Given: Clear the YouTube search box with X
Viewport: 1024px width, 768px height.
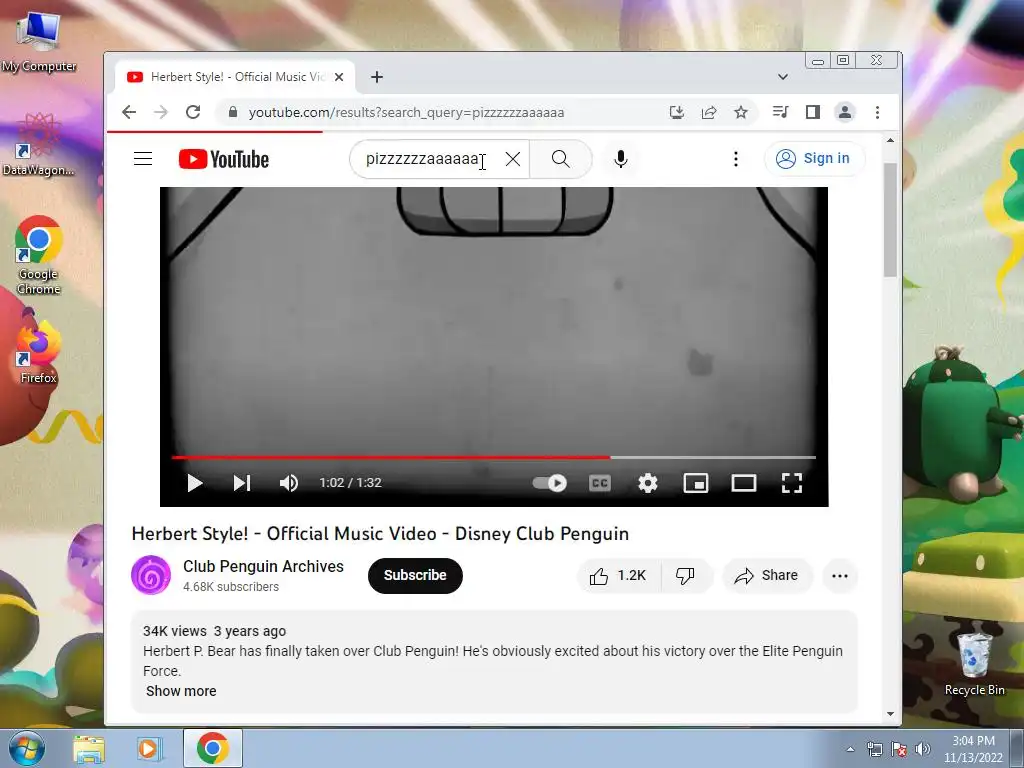Looking at the screenshot, I should coord(513,159).
